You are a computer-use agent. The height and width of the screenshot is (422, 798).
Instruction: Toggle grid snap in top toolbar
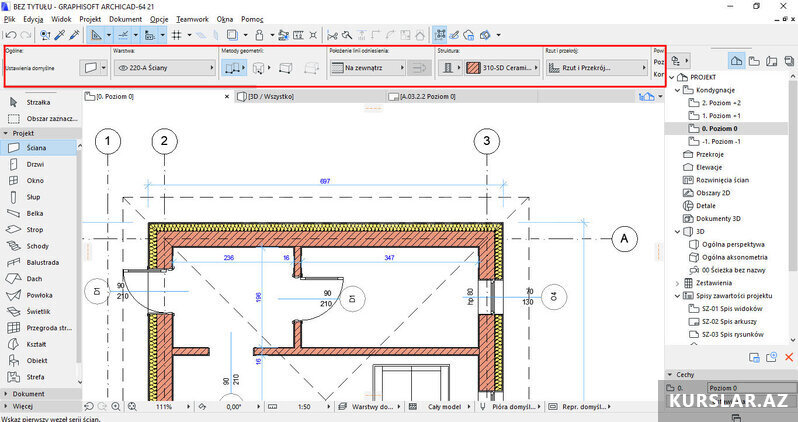176,34
